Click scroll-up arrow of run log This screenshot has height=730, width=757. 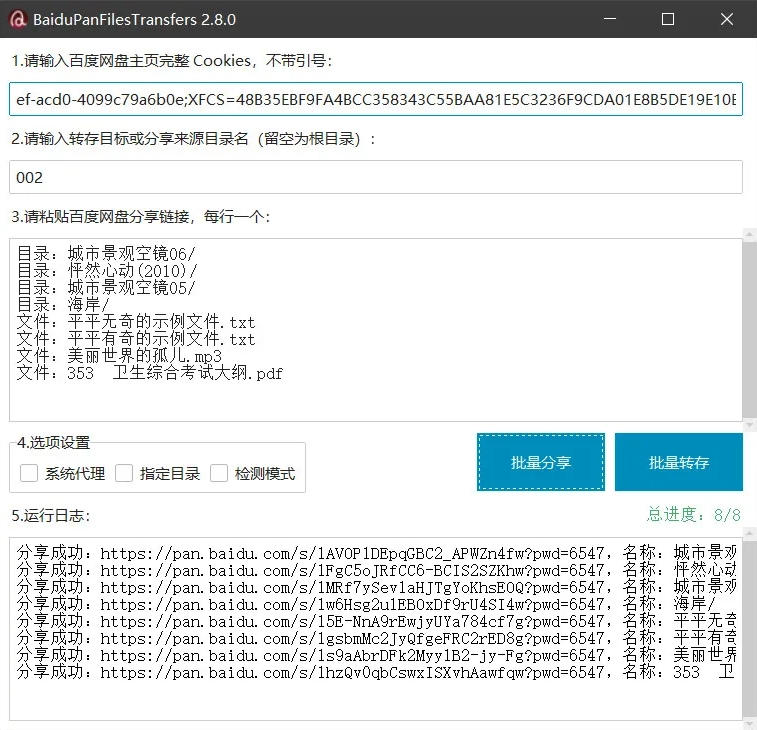(x=750, y=533)
